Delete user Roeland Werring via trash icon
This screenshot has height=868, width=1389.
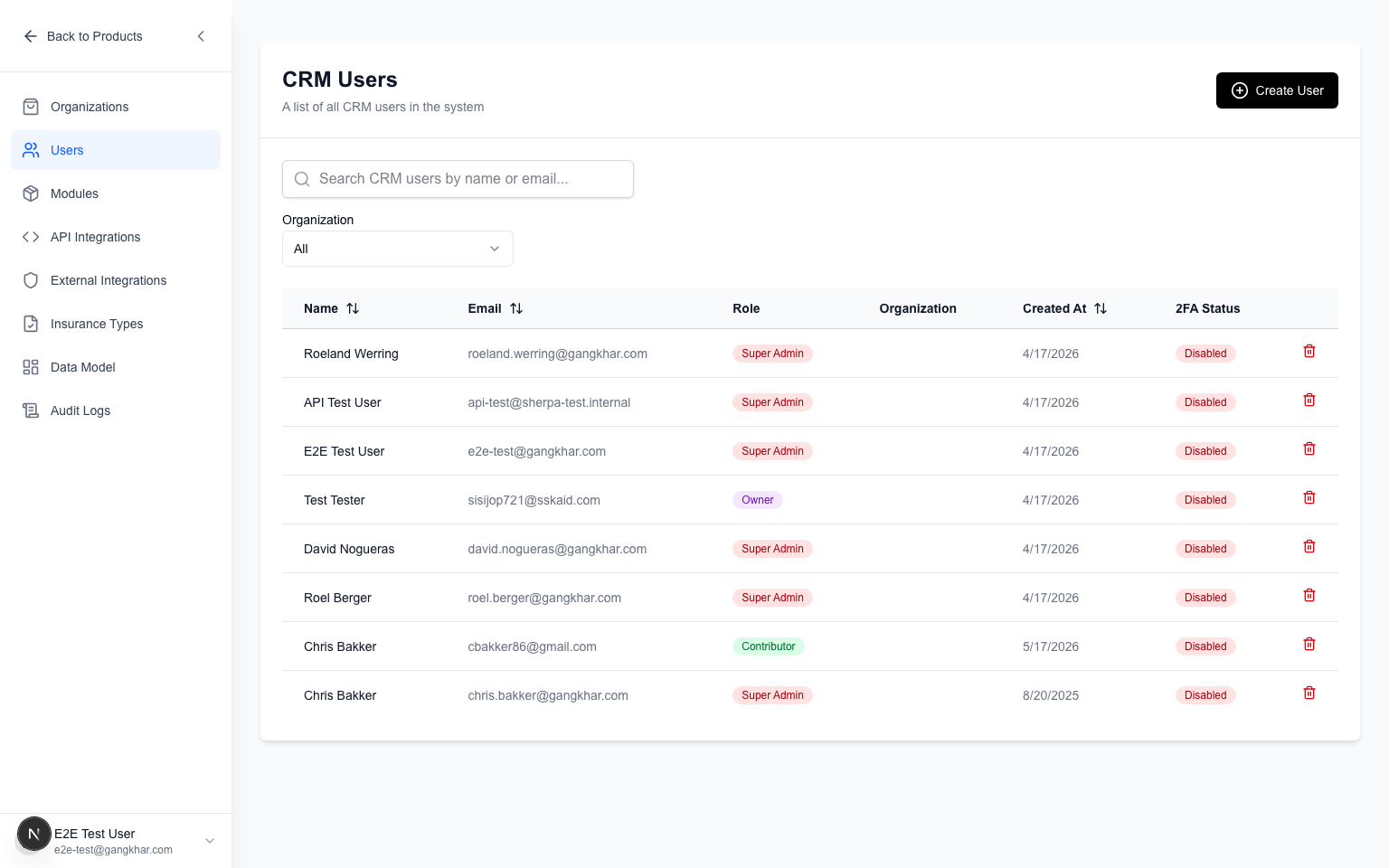tap(1309, 351)
